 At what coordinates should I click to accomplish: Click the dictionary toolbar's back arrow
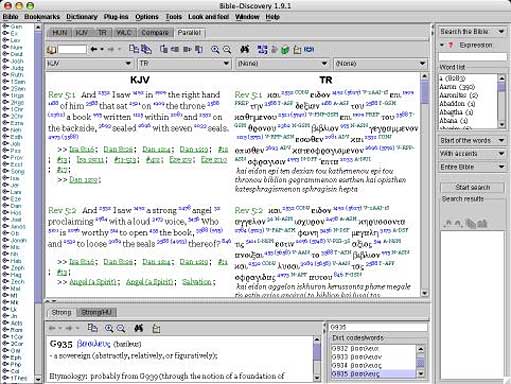point(52,328)
